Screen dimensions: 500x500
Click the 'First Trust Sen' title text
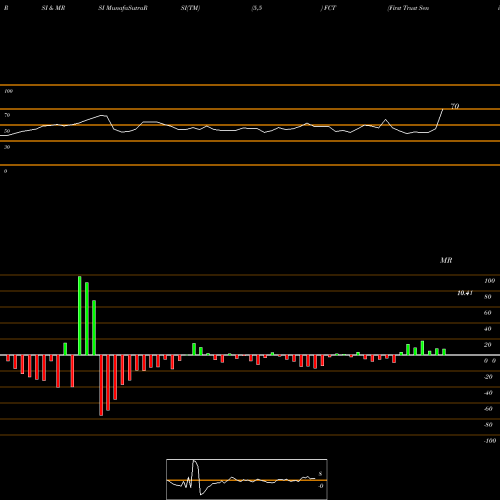point(408,8)
